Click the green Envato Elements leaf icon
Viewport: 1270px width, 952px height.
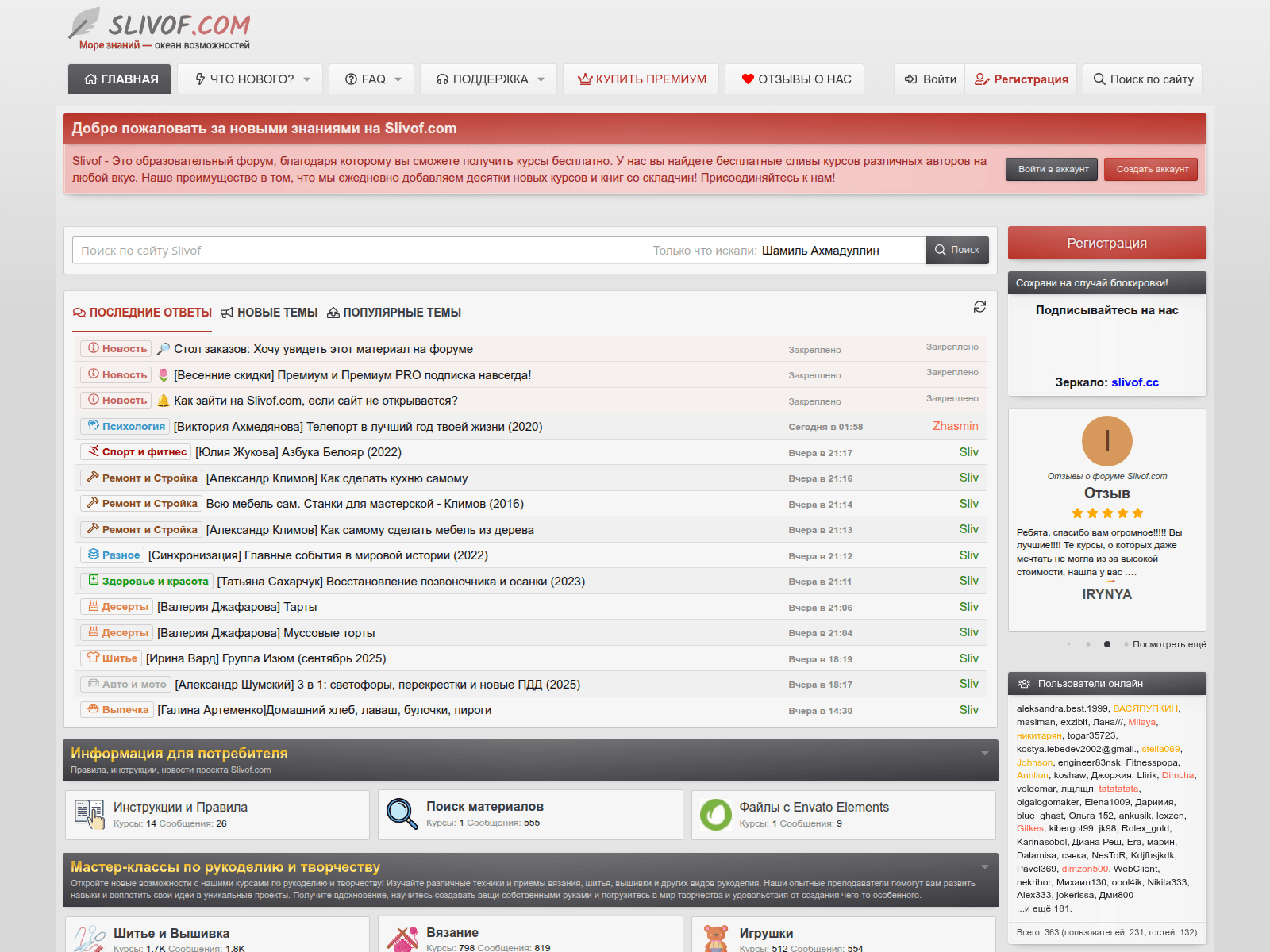(x=714, y=814)
